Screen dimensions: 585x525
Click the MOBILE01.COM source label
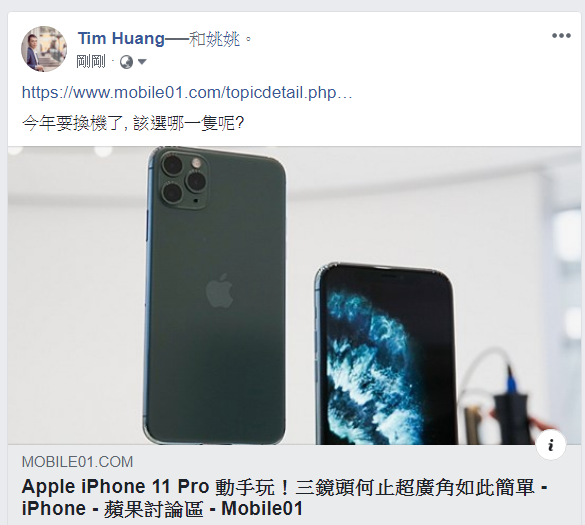(x=77, y=462)
